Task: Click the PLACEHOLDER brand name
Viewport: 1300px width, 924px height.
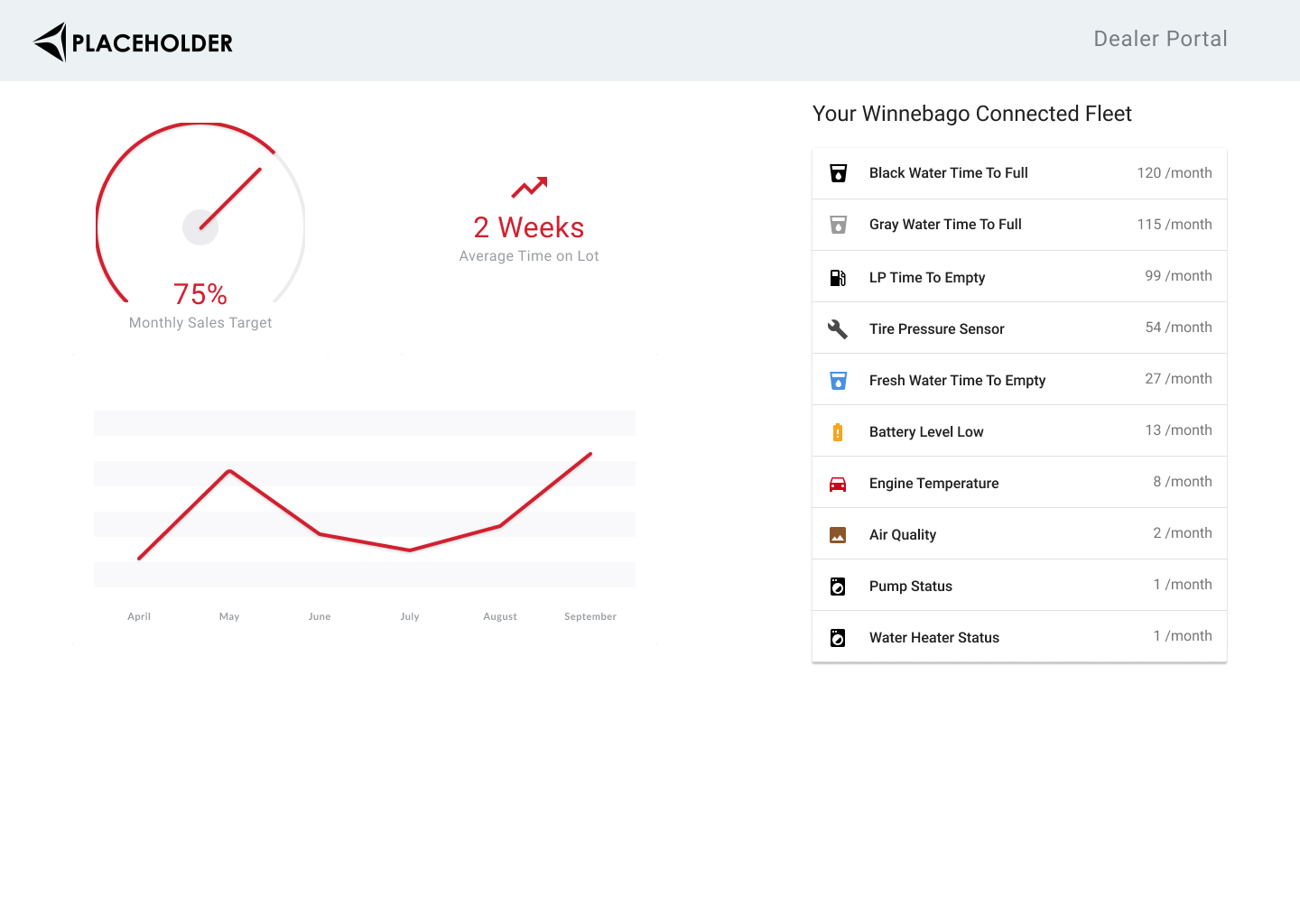Action: coord(153,43)
